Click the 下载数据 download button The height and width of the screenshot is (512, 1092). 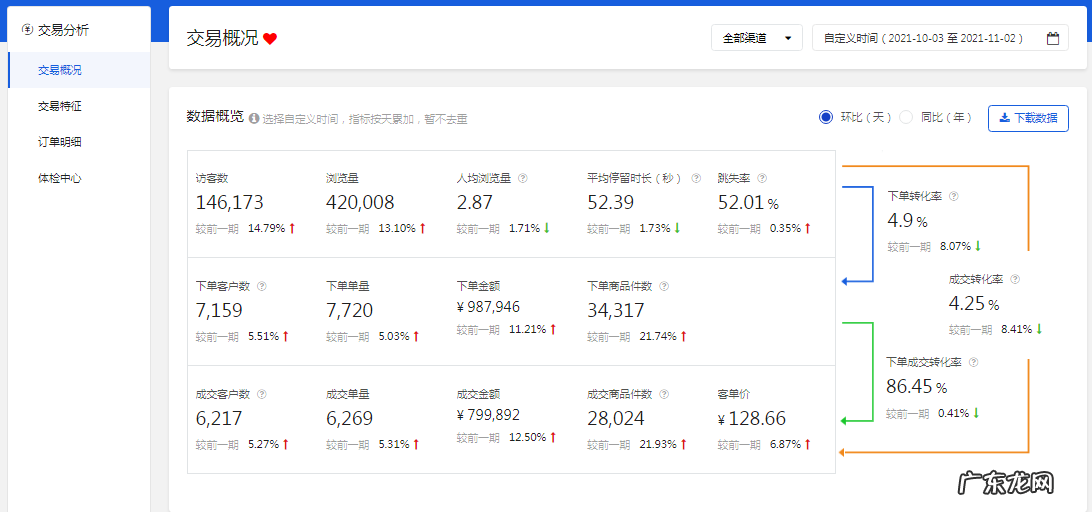click(x=1028, y=118)
